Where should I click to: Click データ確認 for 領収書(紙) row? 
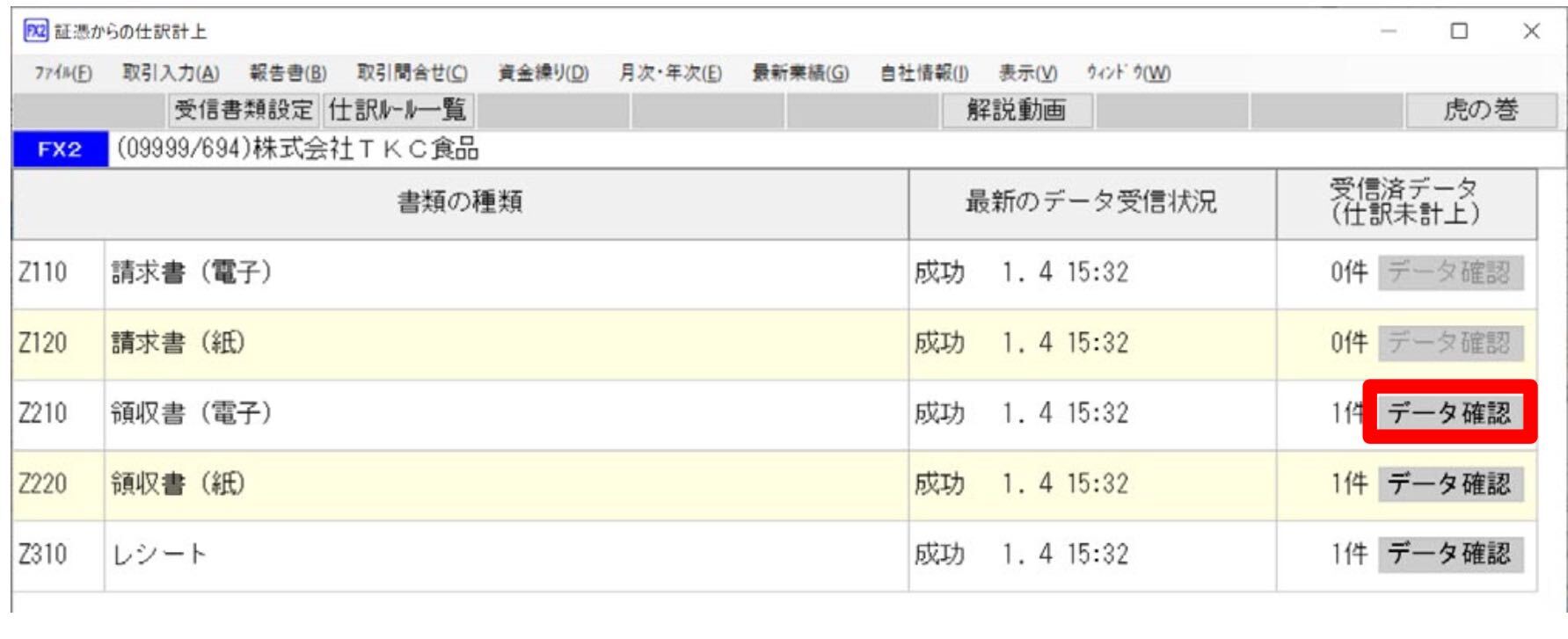[1450, 483]
